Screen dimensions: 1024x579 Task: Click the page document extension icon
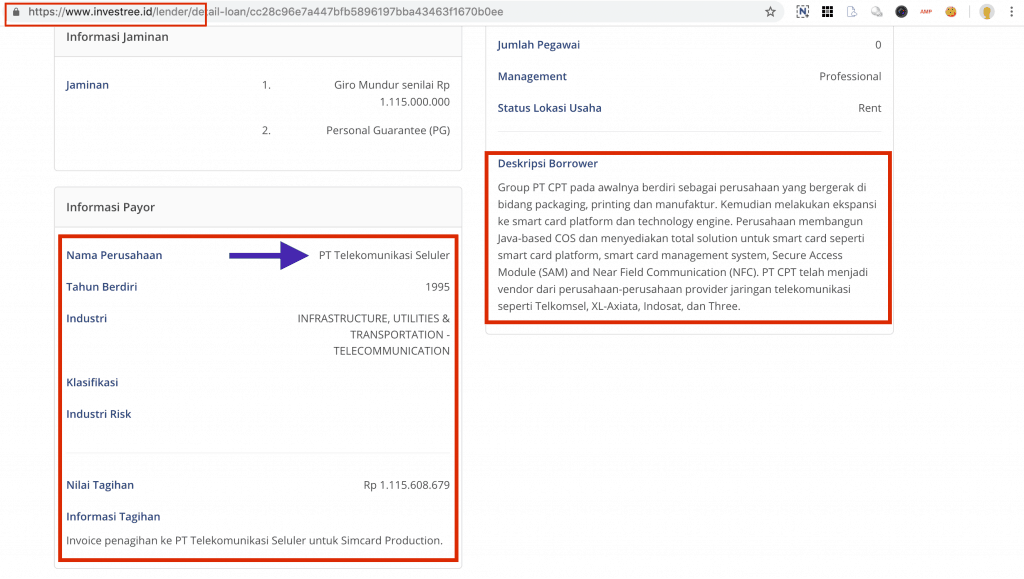pos(852,12)
